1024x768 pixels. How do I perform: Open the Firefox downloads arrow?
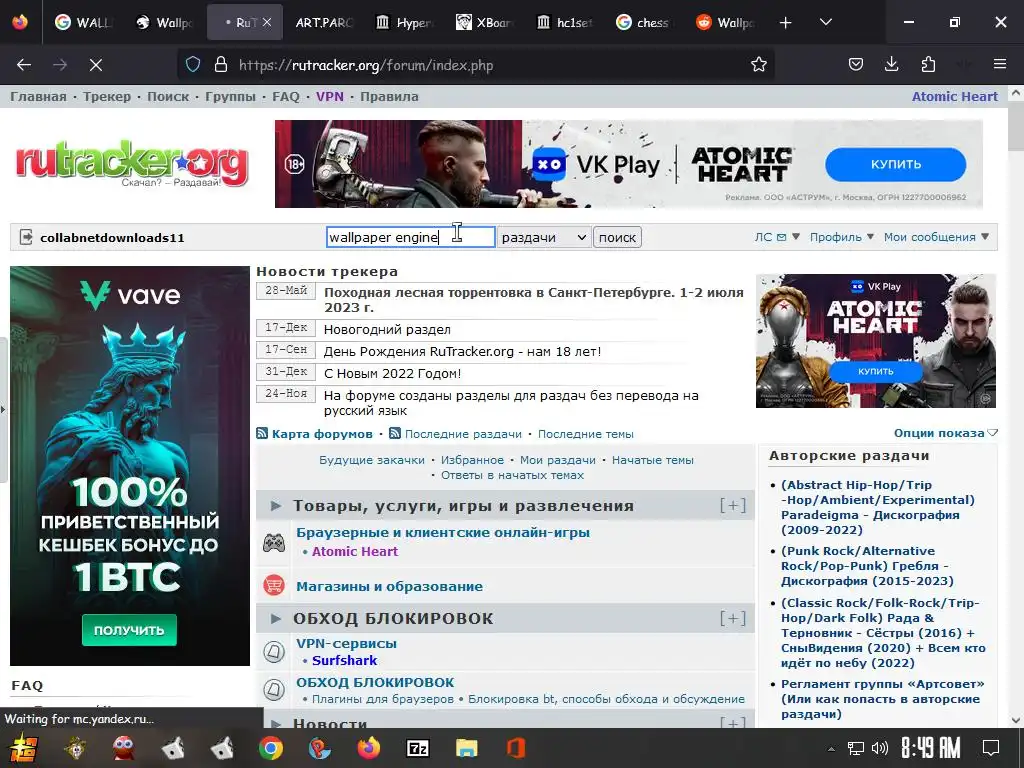pyautogui.click(x=891, y=65)
